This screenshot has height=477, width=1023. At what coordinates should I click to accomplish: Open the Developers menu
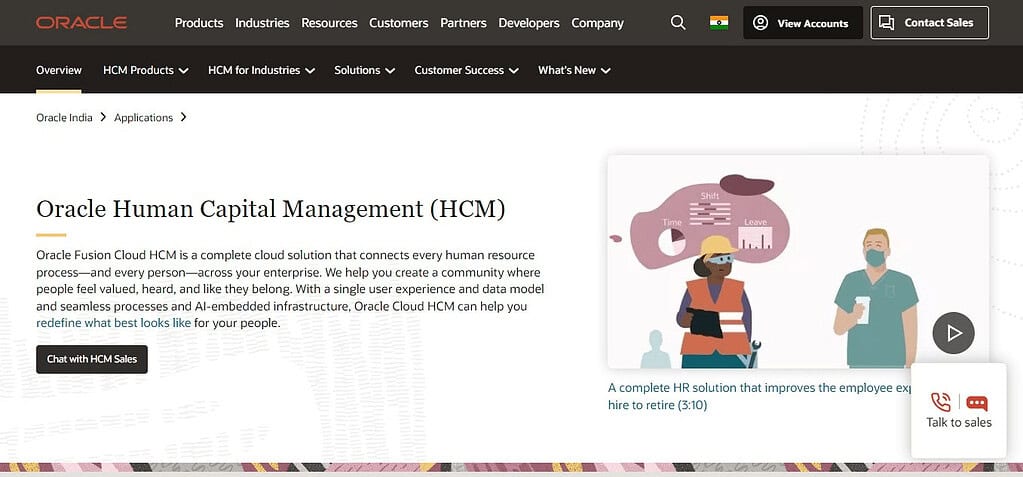click(529, 23)
